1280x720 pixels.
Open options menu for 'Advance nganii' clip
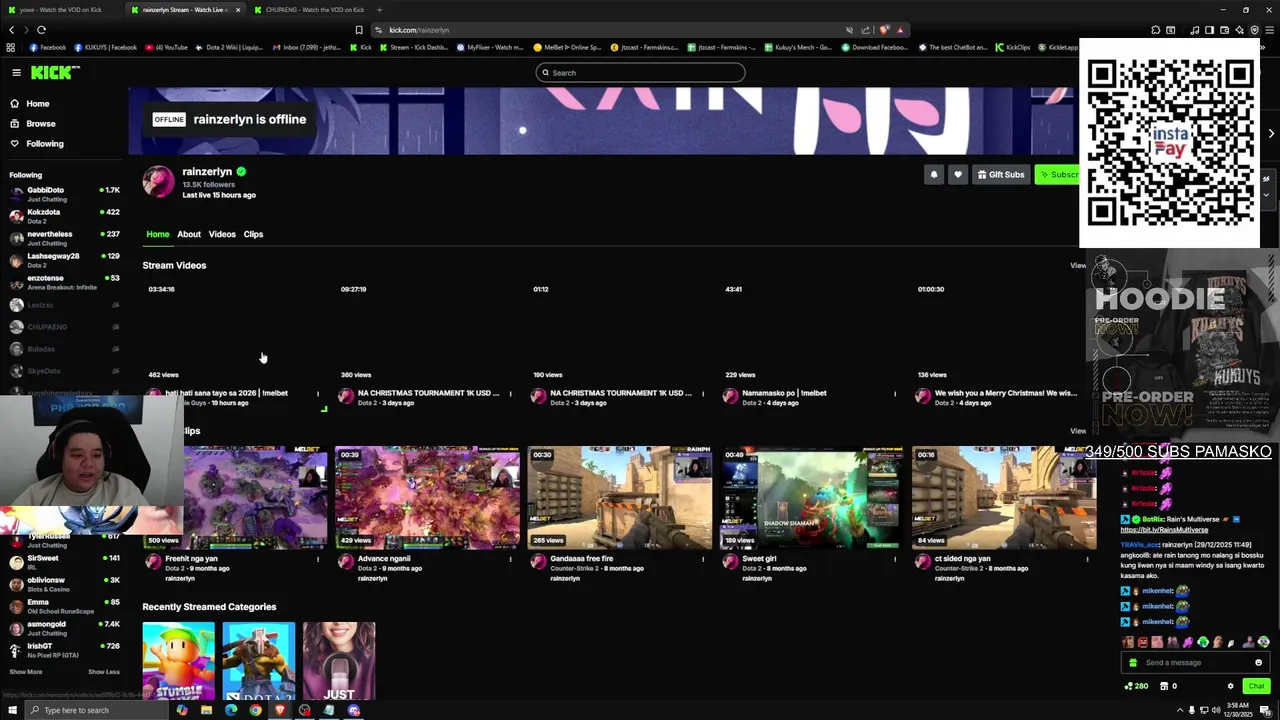pos(510,560)
